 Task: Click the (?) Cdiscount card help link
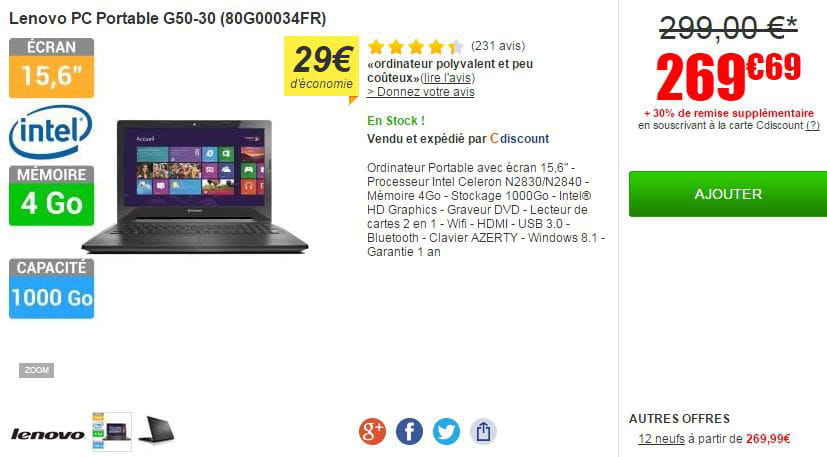[x=813, y=126]
